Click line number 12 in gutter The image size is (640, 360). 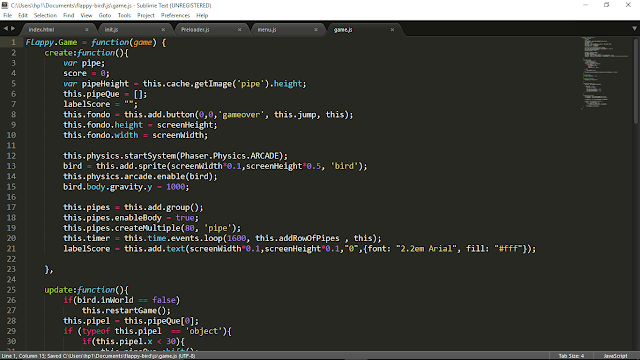[11, 156]
